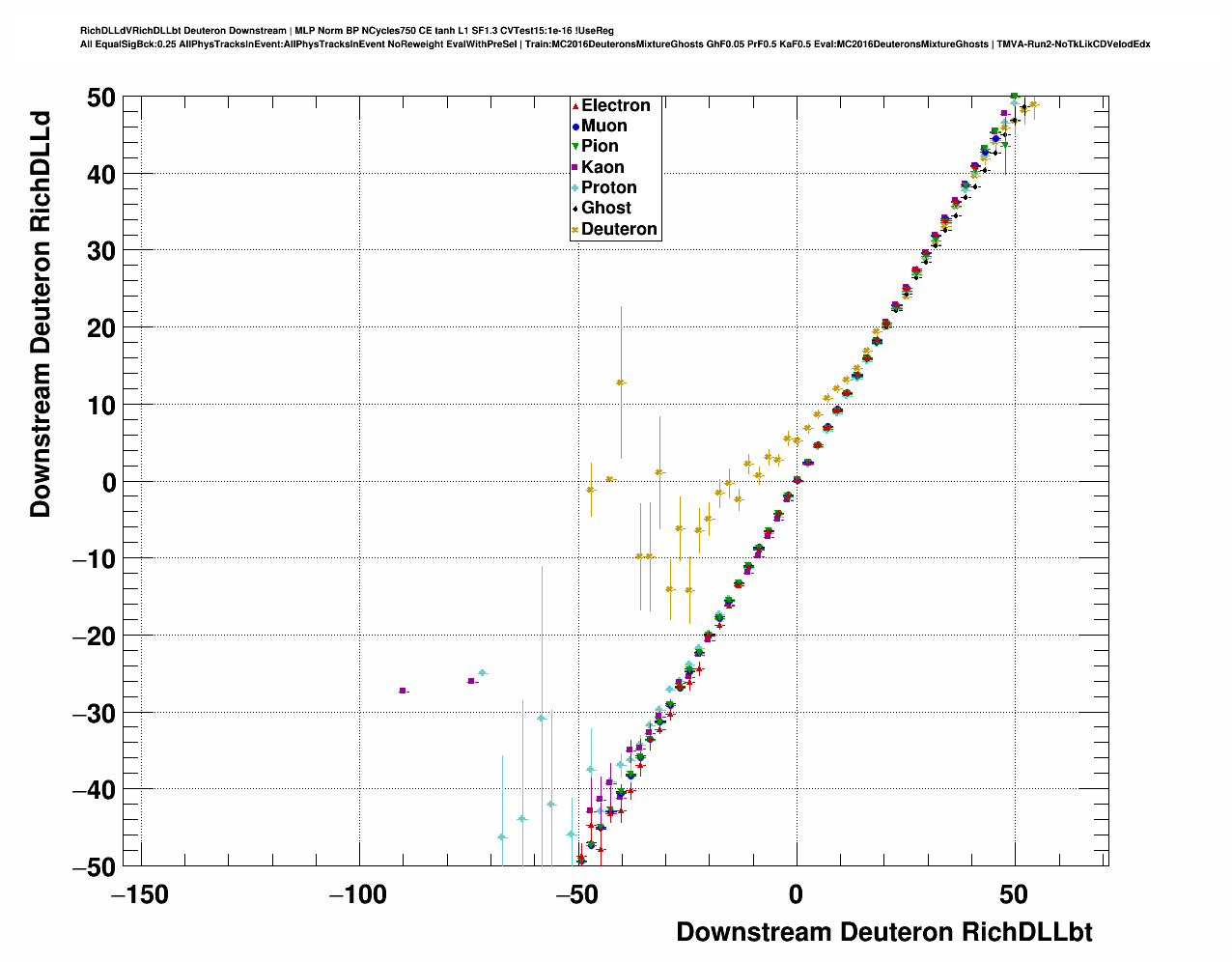Select the y-axis title "Downstream Deuteron RichDLLd"
Screen dimensions: 1232x962
[41, 315]
